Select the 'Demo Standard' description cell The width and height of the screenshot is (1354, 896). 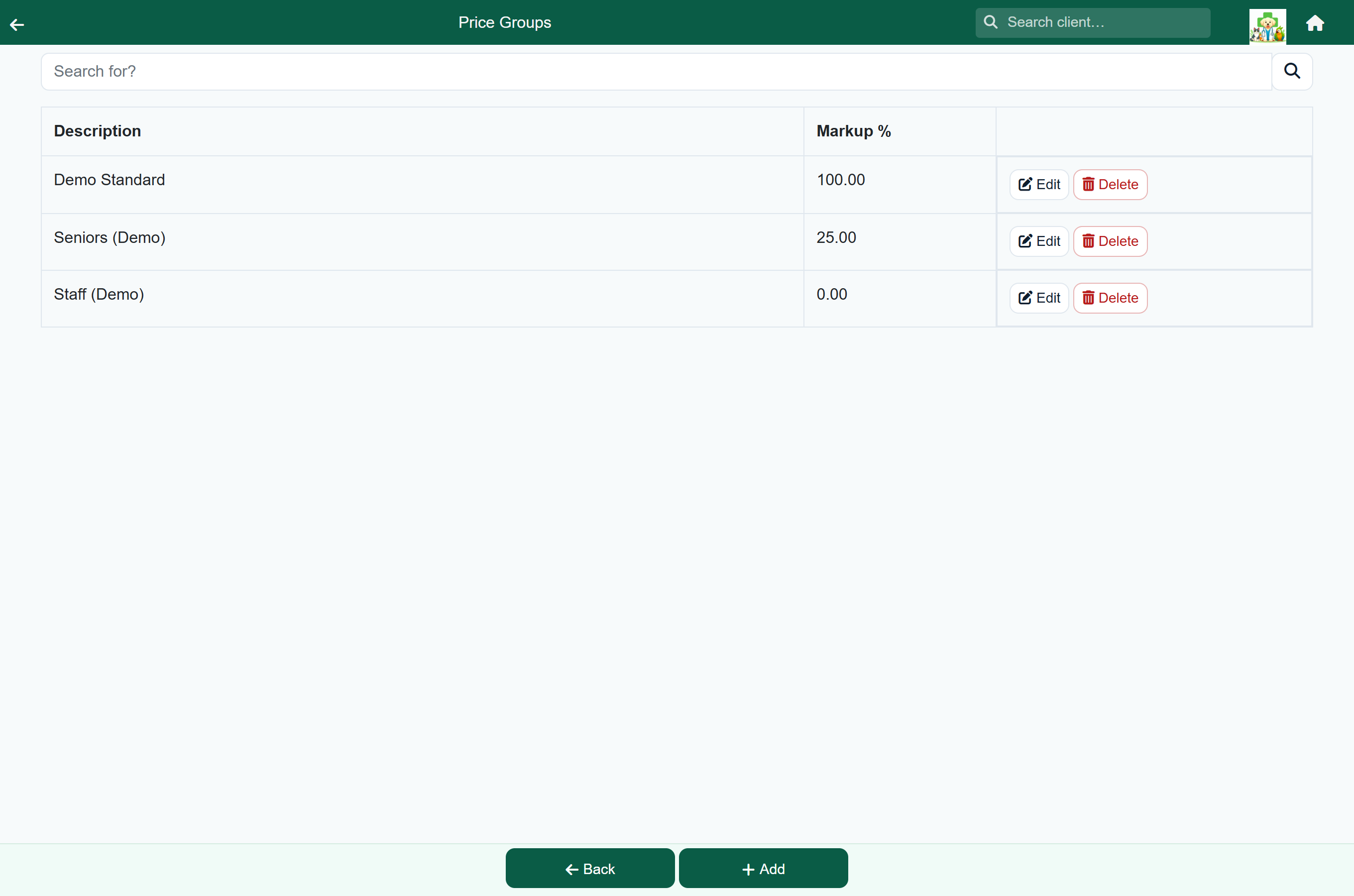coord(422,185)
